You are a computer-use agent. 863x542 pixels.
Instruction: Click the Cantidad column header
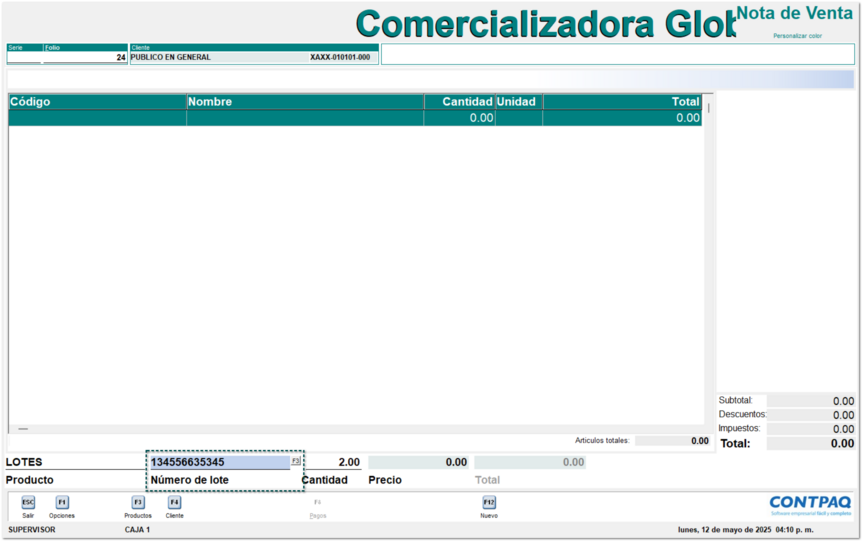[x=460, y=102]
